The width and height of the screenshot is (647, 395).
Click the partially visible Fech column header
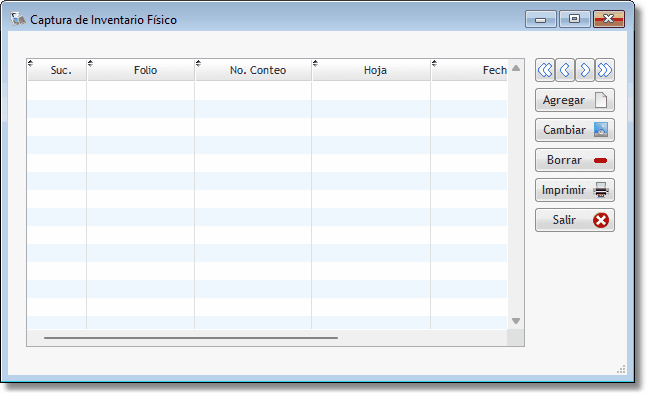coord(470,70)
